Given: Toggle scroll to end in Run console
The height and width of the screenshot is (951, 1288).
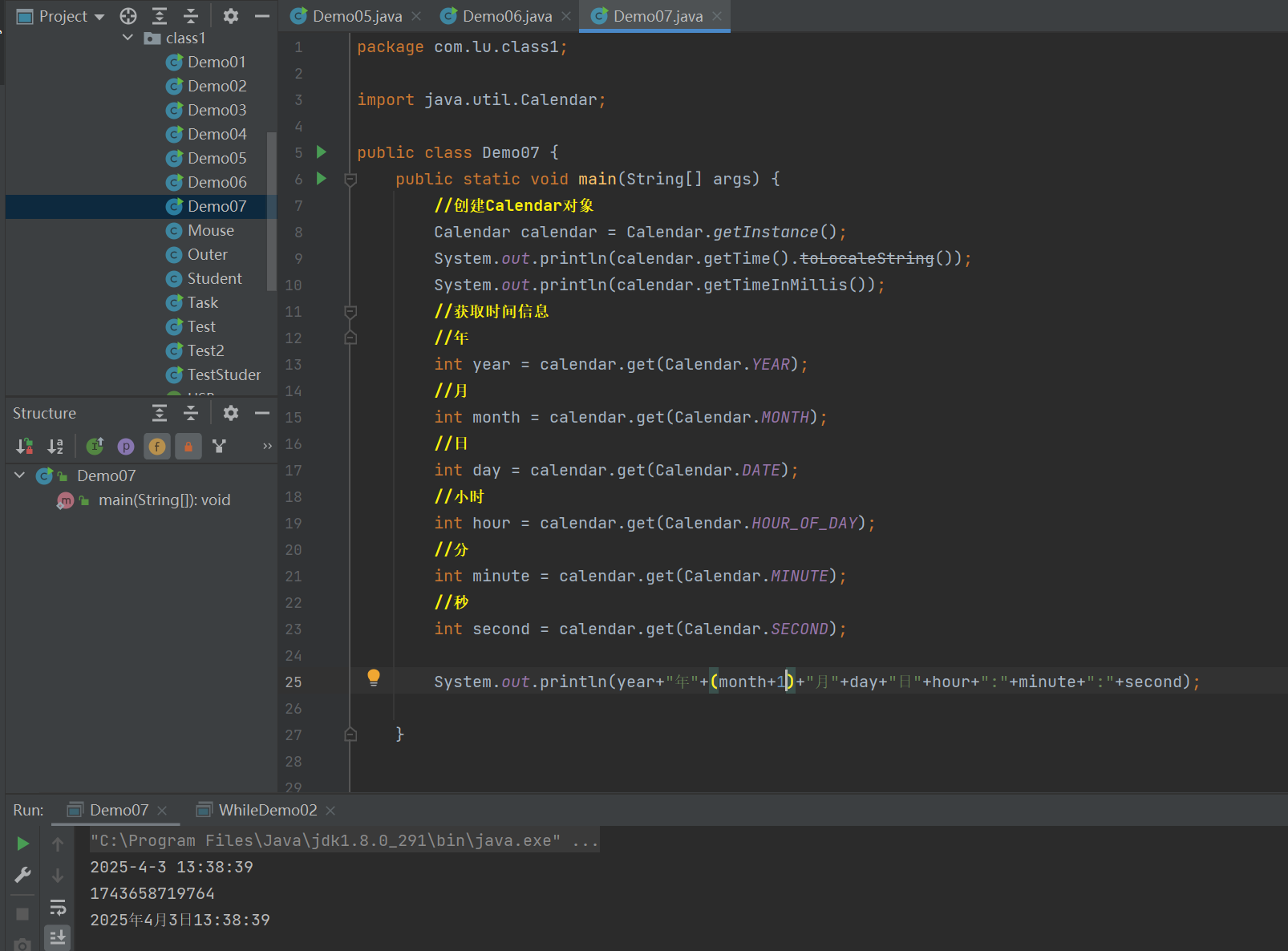Looking at the screenshot, I should (x=58, y=937).
